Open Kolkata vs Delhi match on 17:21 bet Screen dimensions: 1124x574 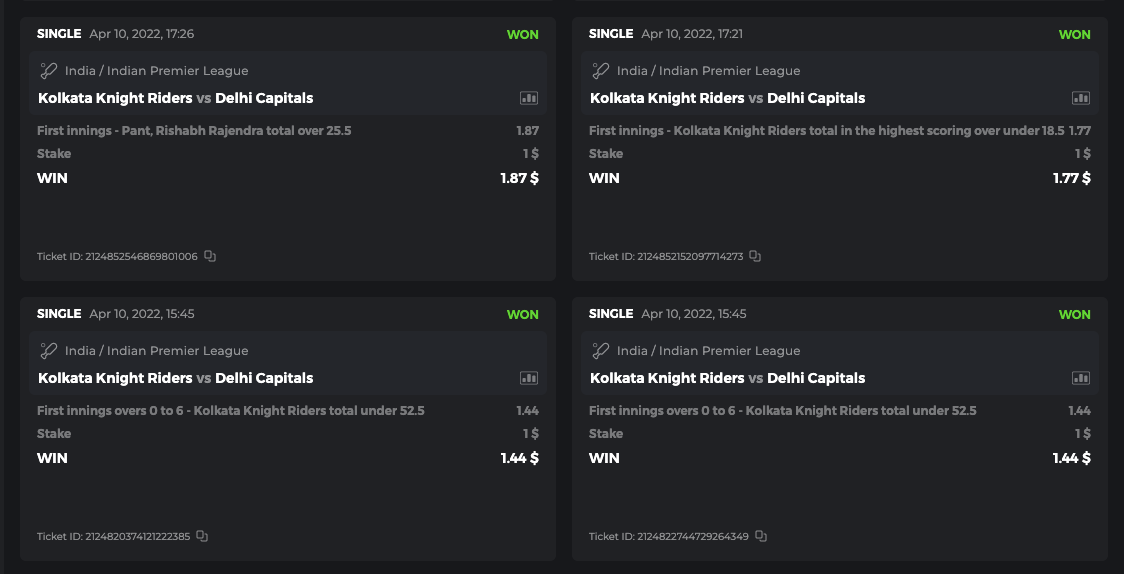(728, 98)
